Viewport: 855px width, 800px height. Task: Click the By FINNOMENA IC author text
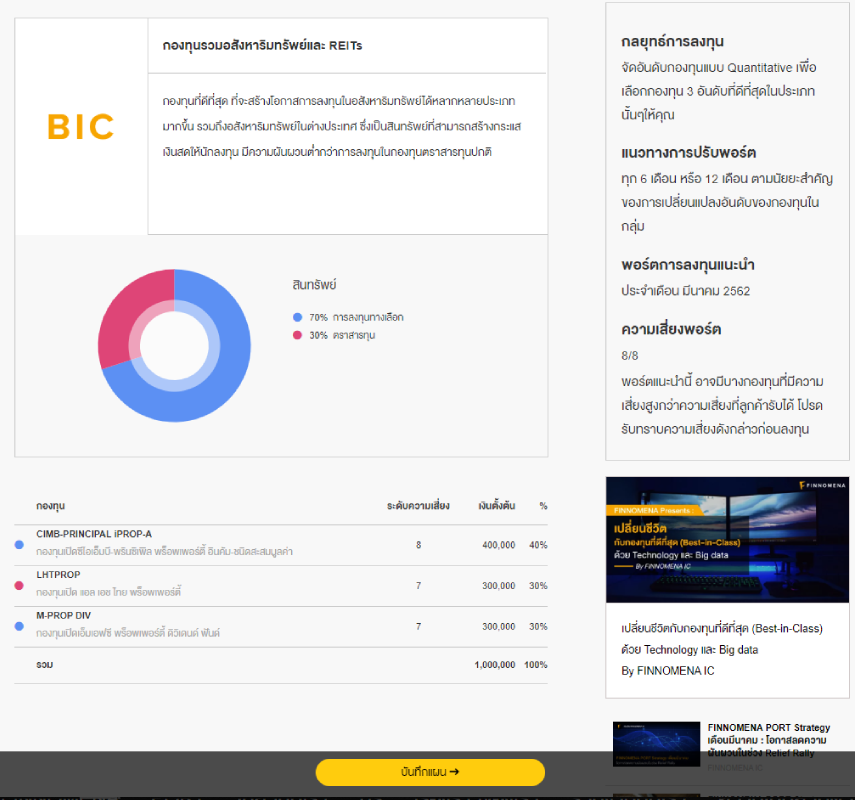point(667,671)
